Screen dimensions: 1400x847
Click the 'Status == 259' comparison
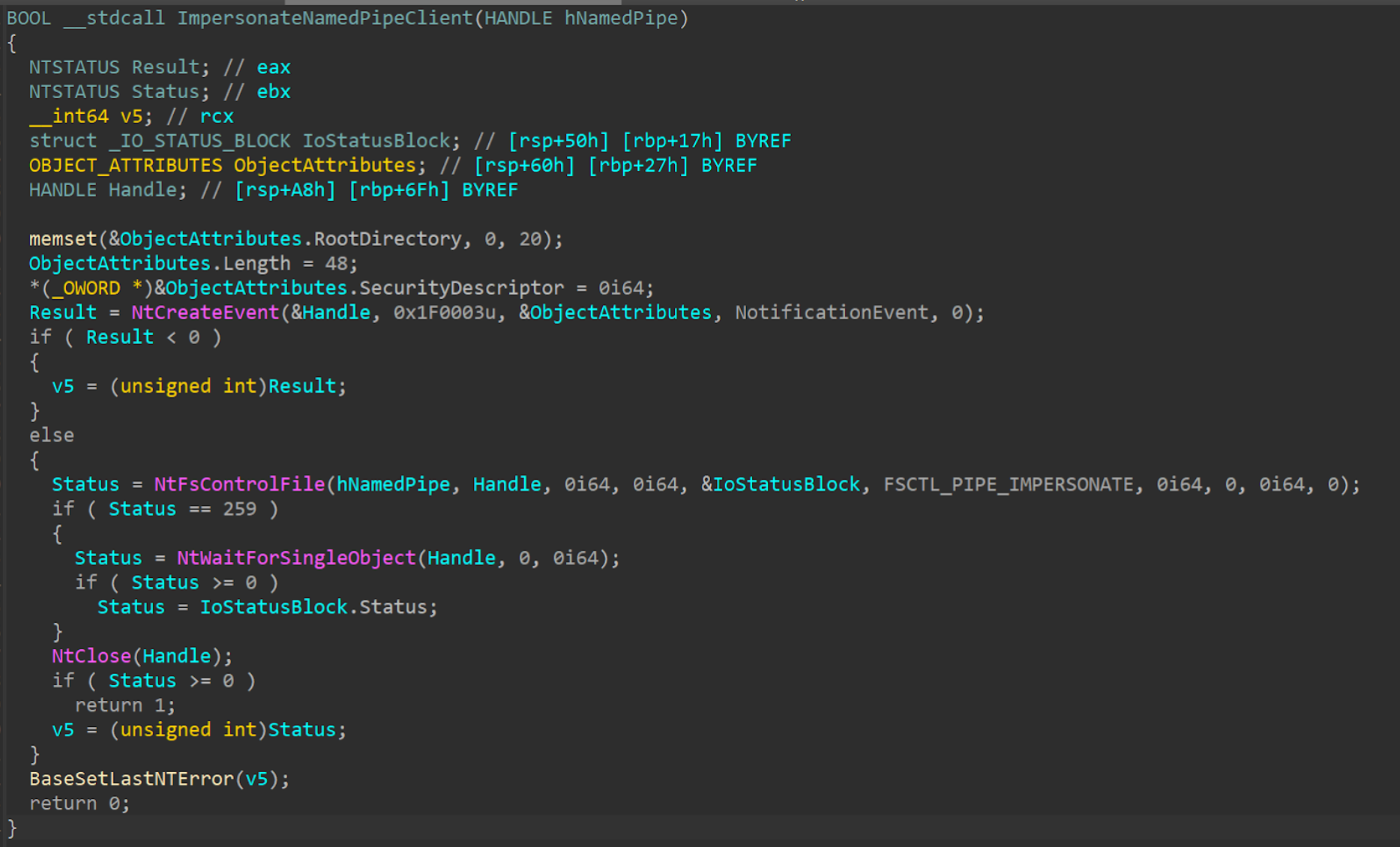[x=182, y=509]
